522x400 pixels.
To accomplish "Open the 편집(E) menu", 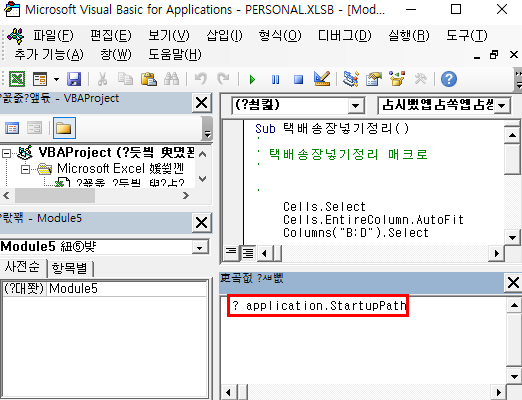I will 111,35.
